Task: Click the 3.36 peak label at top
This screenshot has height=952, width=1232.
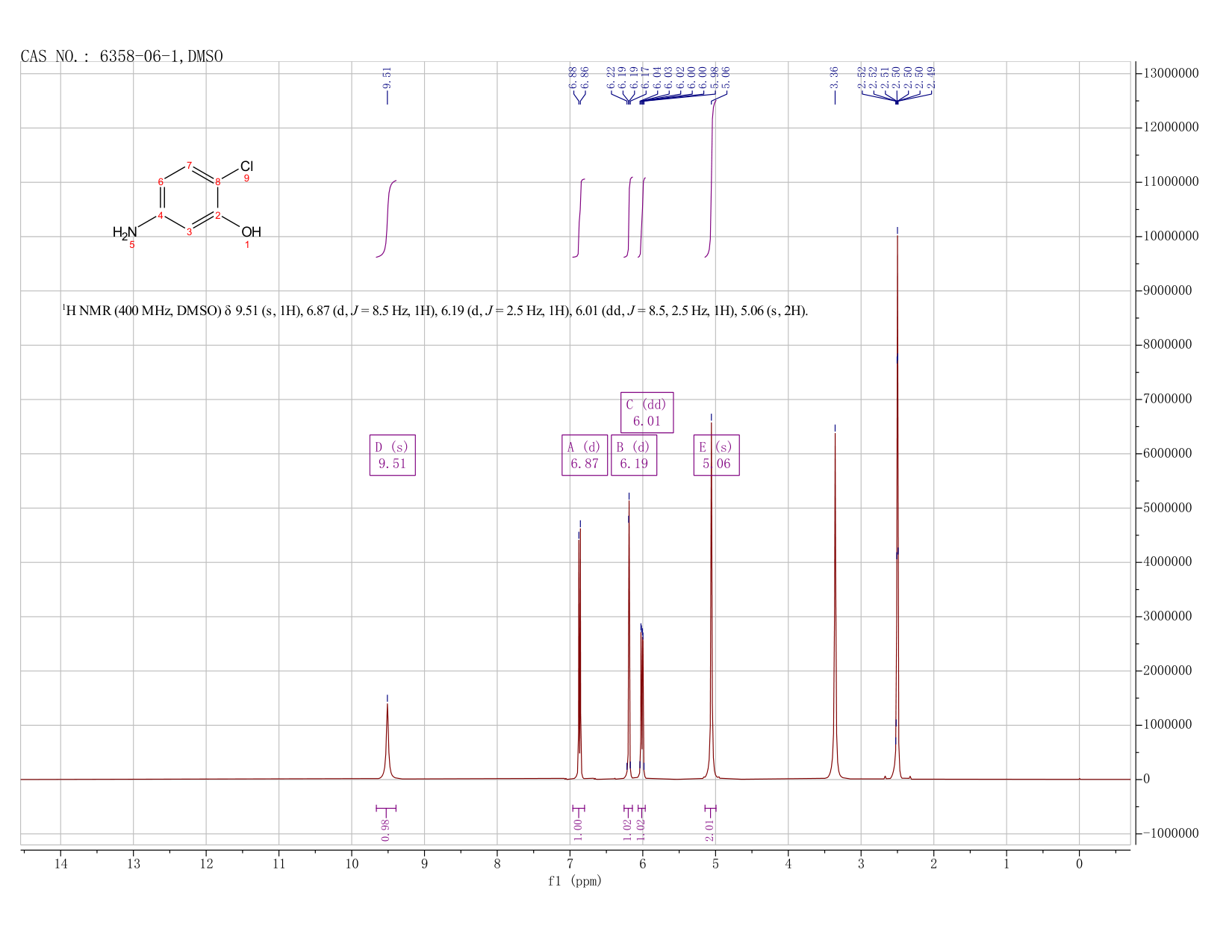Action: tap(835, 78)
